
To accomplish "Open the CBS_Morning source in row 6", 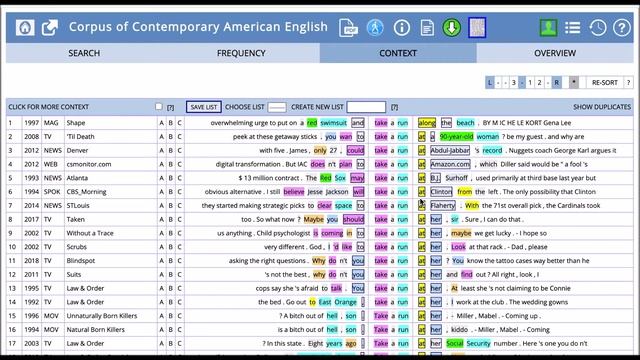I will [x=87, y=192].
